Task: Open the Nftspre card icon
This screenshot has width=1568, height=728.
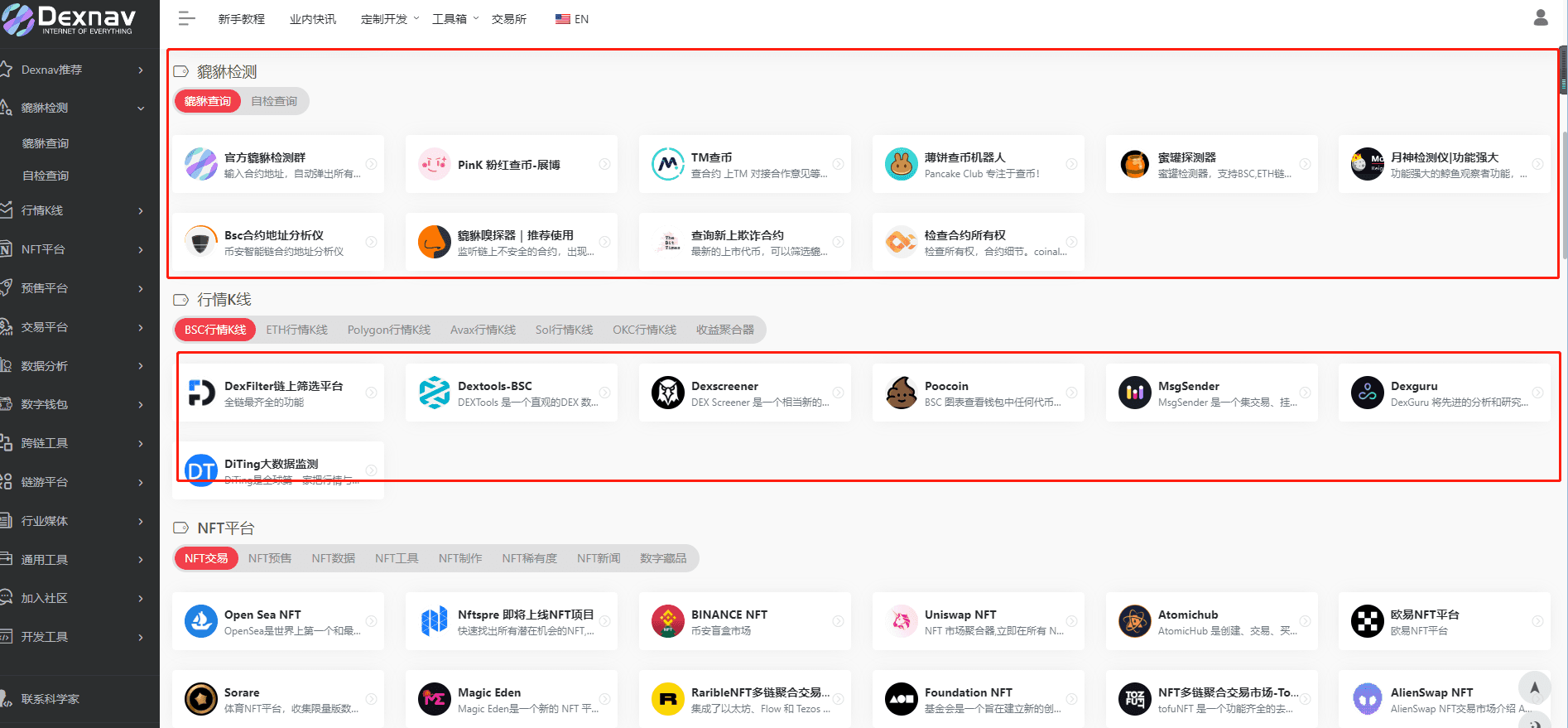Action: 435,621
